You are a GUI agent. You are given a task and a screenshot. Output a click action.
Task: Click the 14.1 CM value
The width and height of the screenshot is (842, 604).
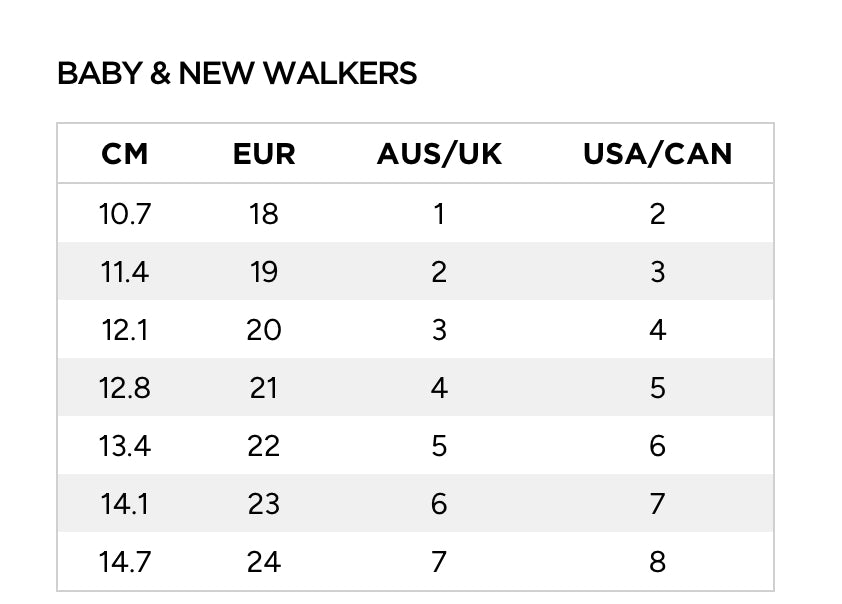(x=125, y=503)
